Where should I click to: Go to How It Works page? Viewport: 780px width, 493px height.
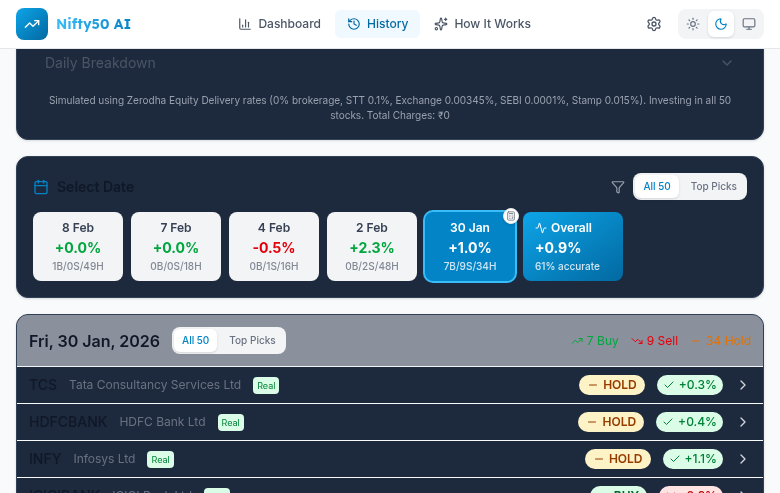point(482,24)
